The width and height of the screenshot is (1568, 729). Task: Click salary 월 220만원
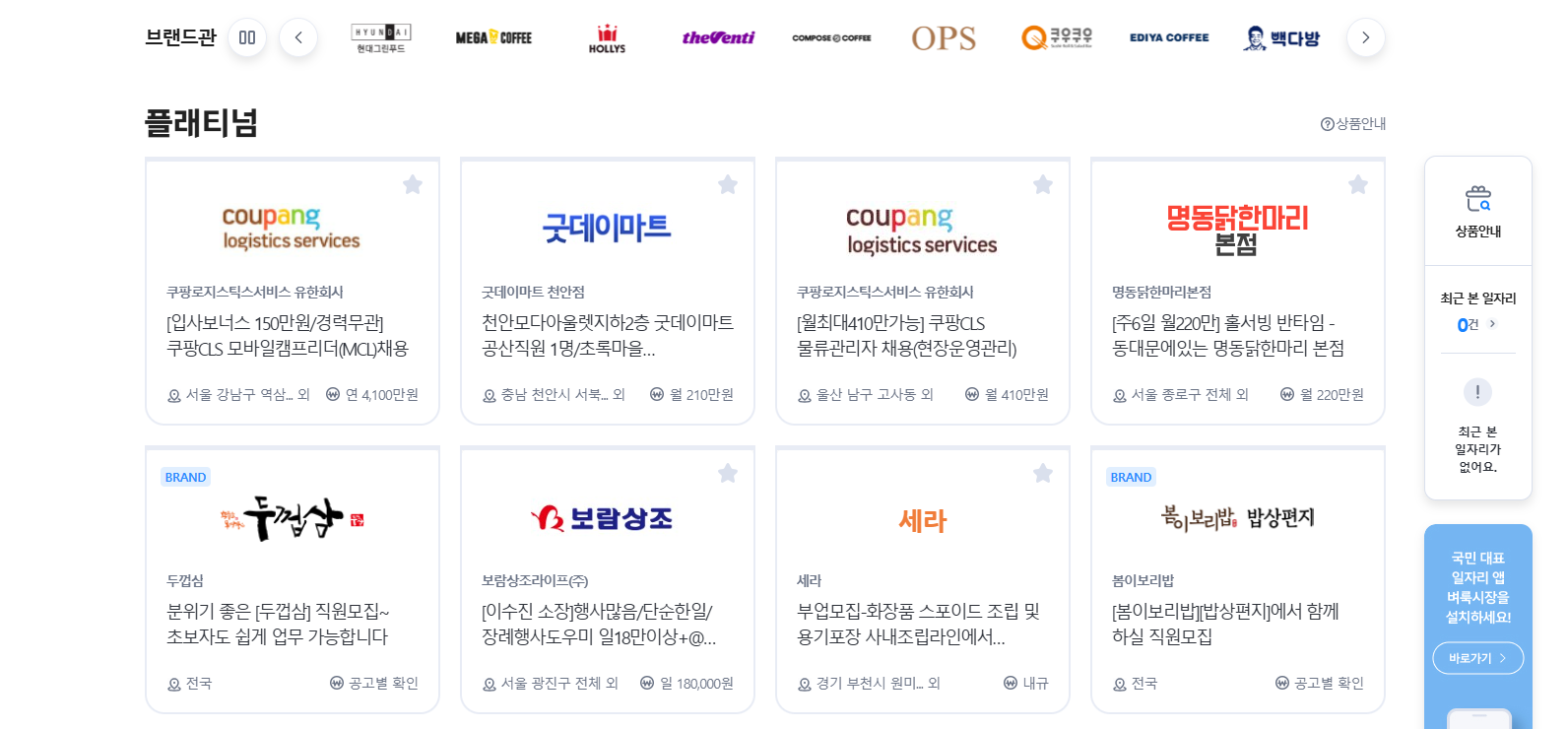1322,395
